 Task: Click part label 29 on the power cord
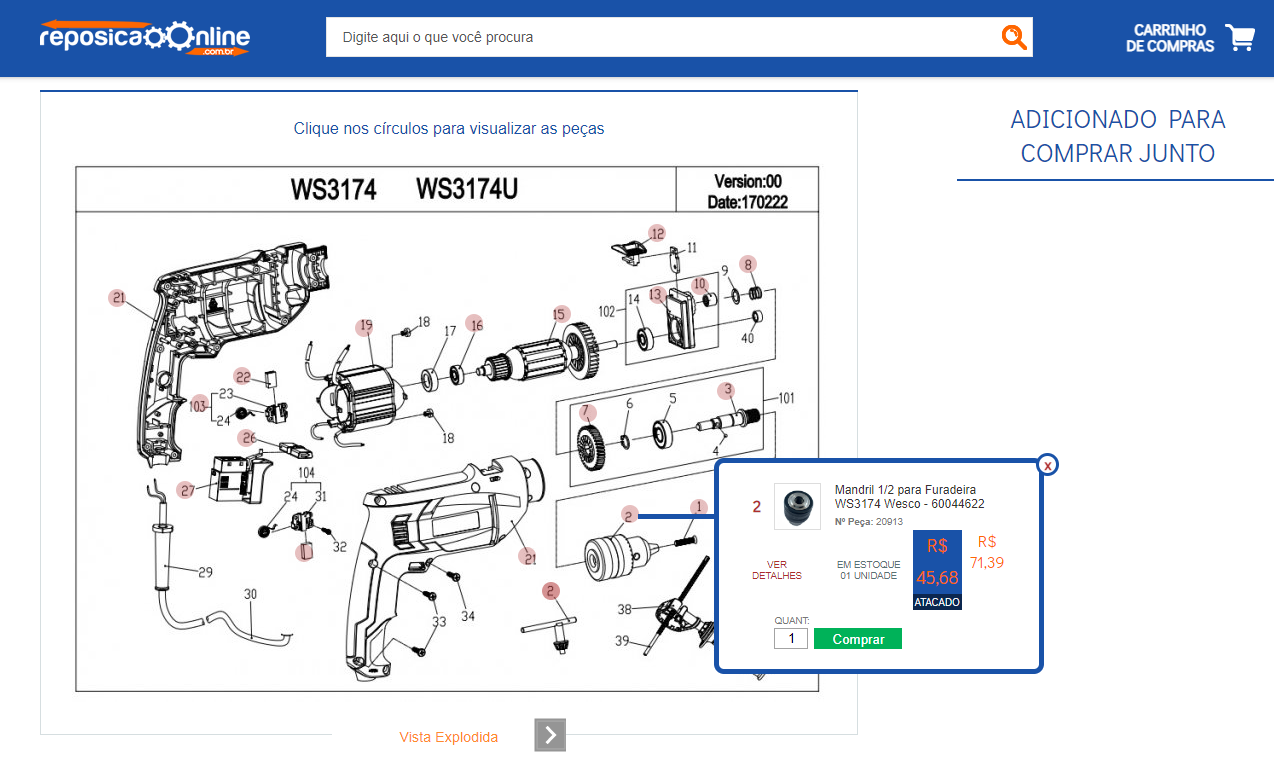click(205, 573)
